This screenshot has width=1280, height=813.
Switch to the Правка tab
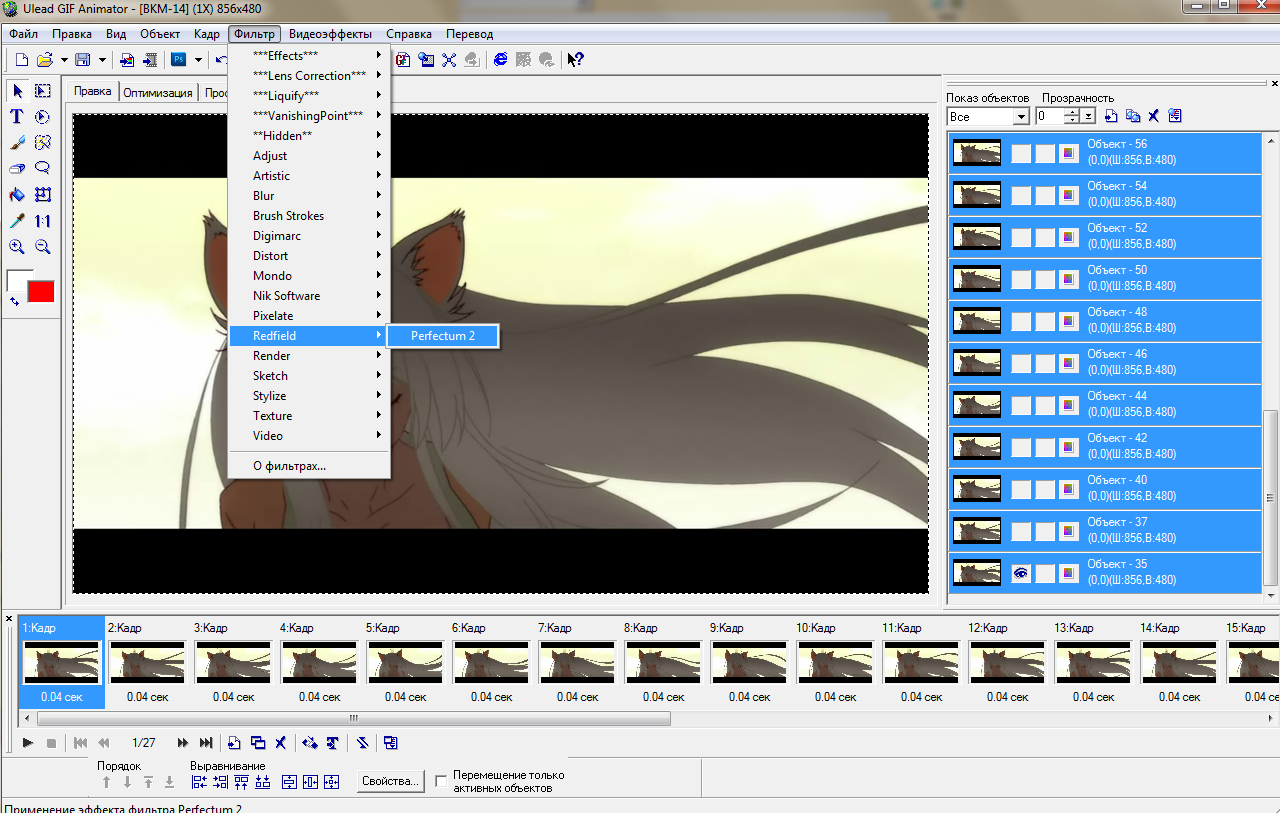tap(93, 91)
